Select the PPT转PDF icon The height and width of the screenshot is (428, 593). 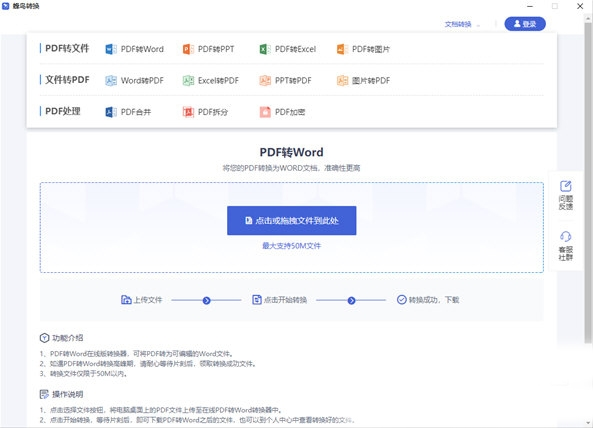[265, 81]
